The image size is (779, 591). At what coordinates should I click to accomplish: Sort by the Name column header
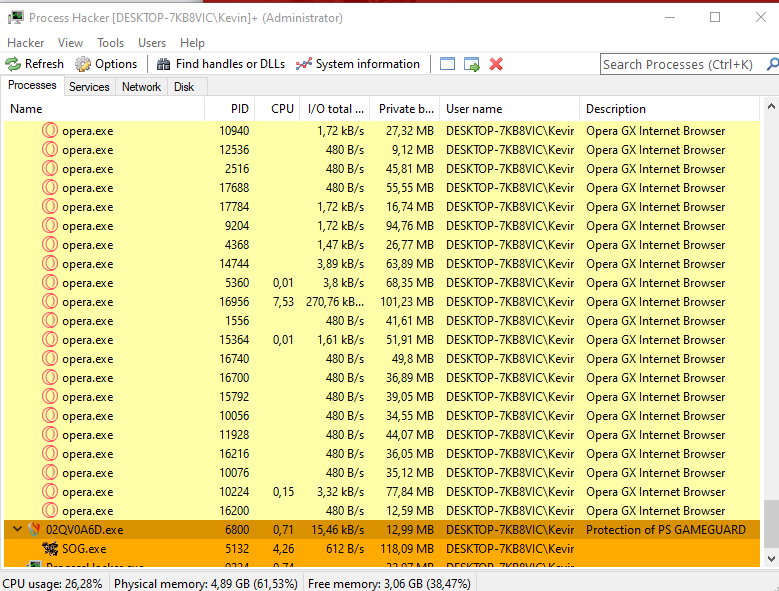pos(104,109)
